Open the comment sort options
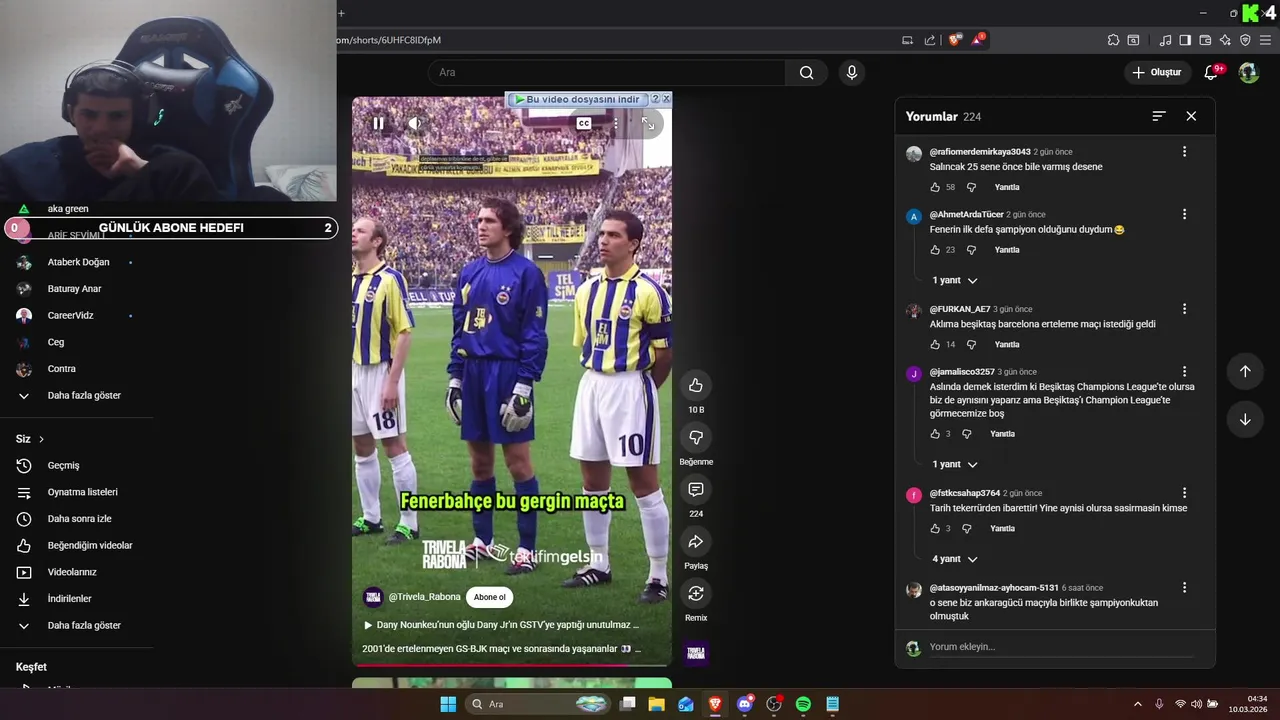The height and width of the screenshot is (720, 1280). pos(1159,116)
